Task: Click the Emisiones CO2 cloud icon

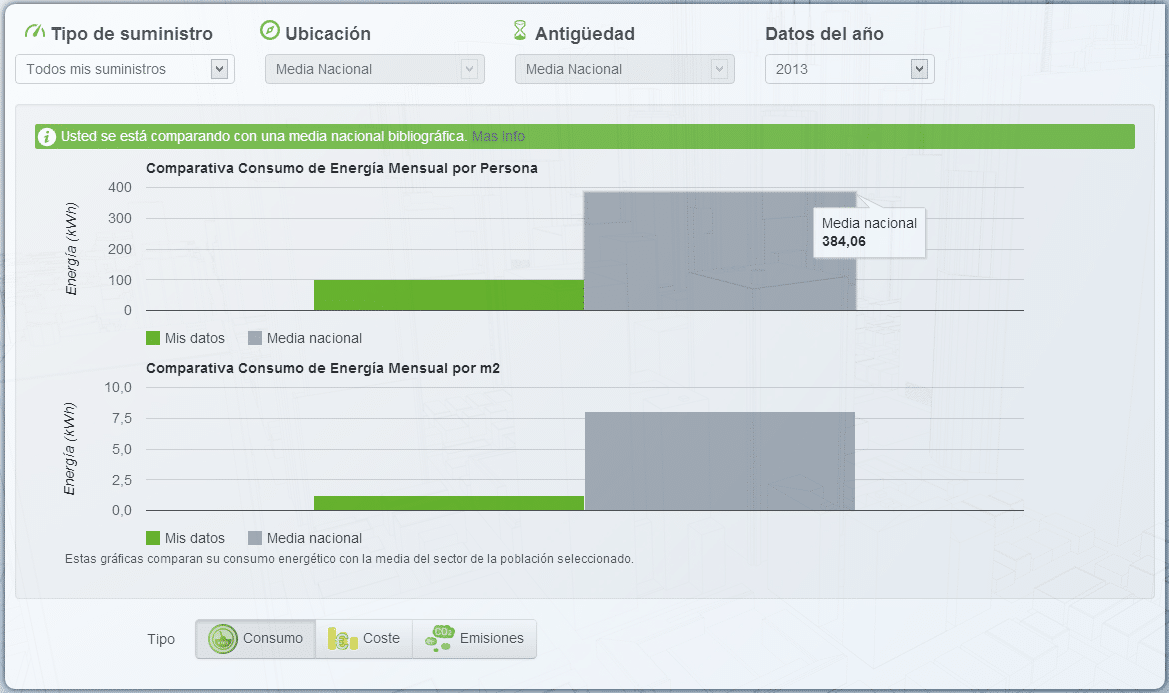Action: click(439, 639)
